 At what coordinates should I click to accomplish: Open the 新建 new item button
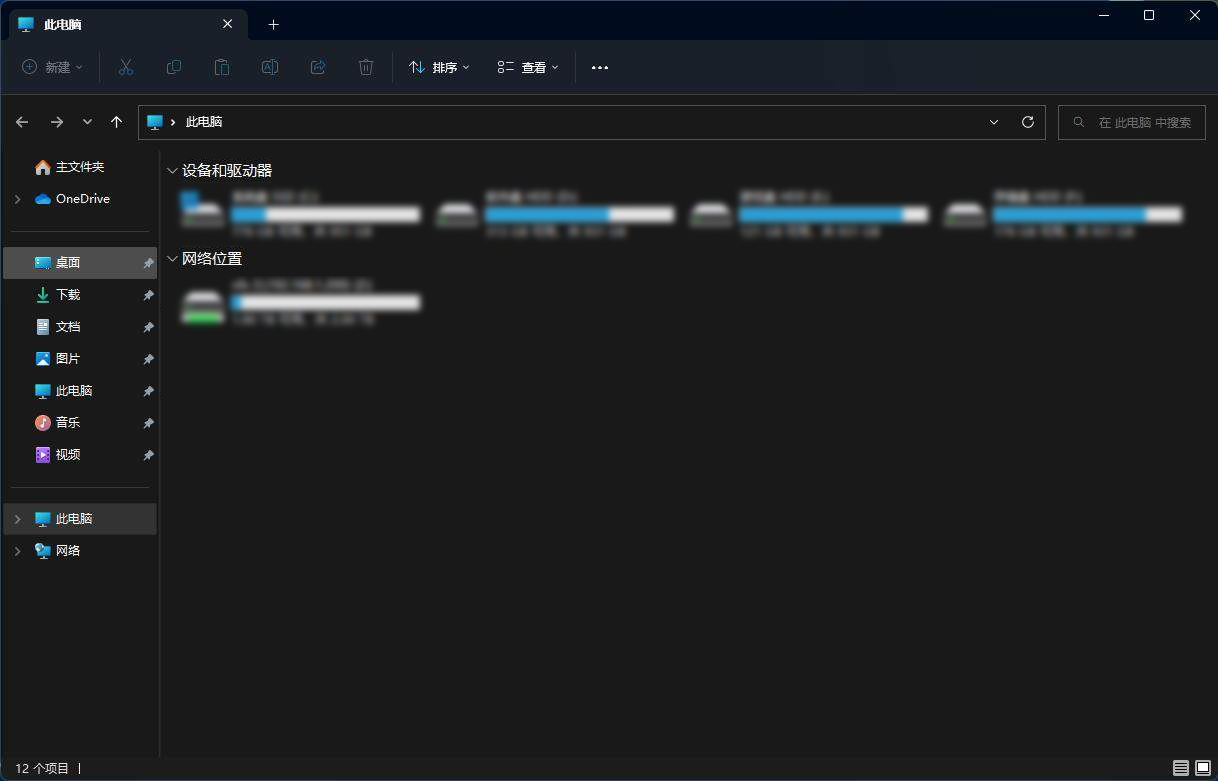pos(52,67)
